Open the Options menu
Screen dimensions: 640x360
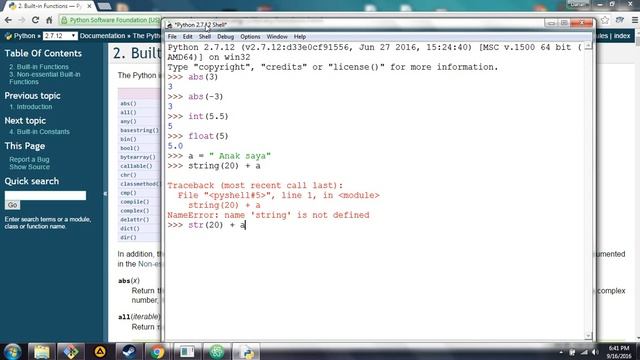250,37
